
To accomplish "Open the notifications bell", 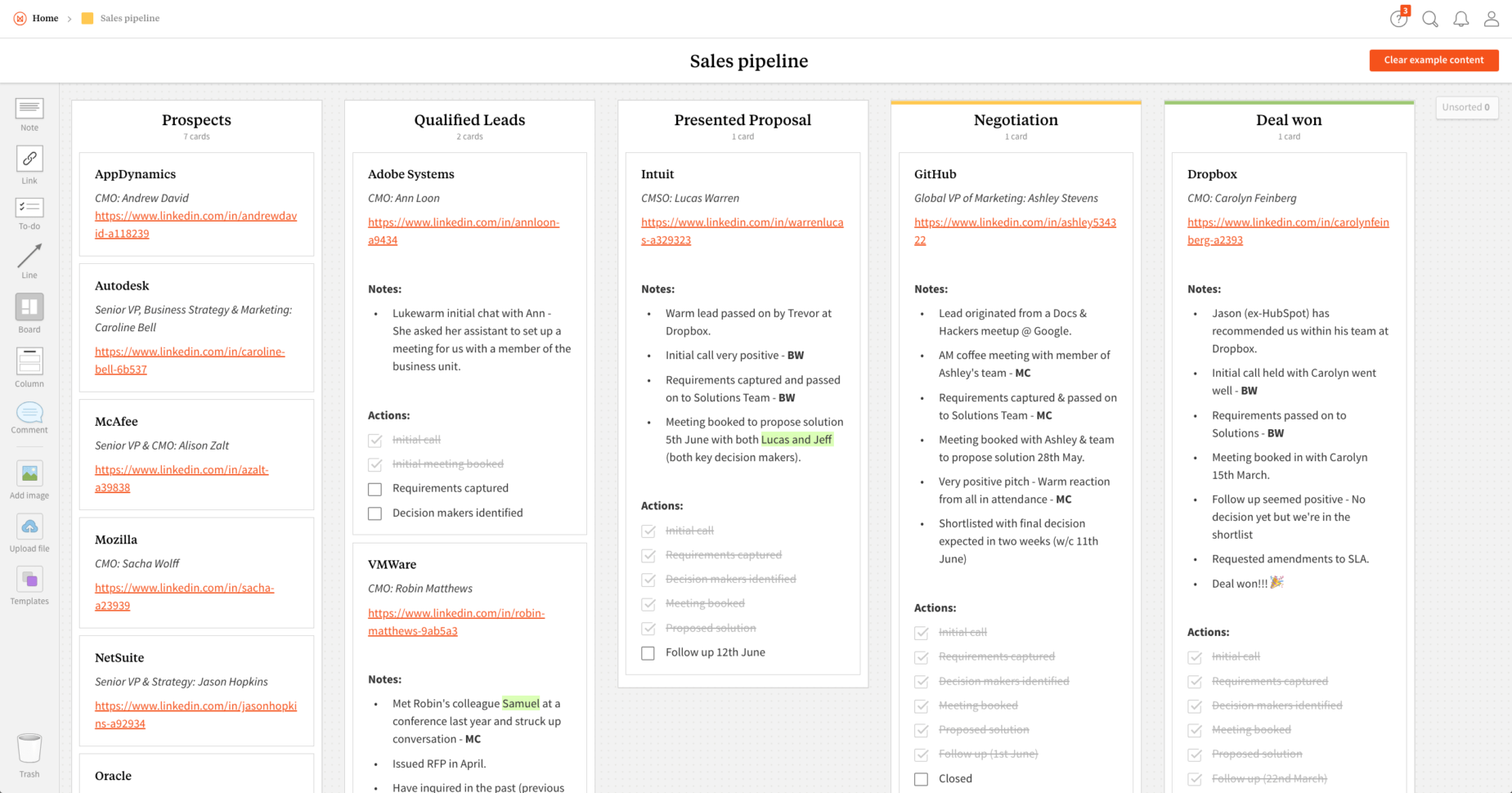I will [x=1461, y=19].
